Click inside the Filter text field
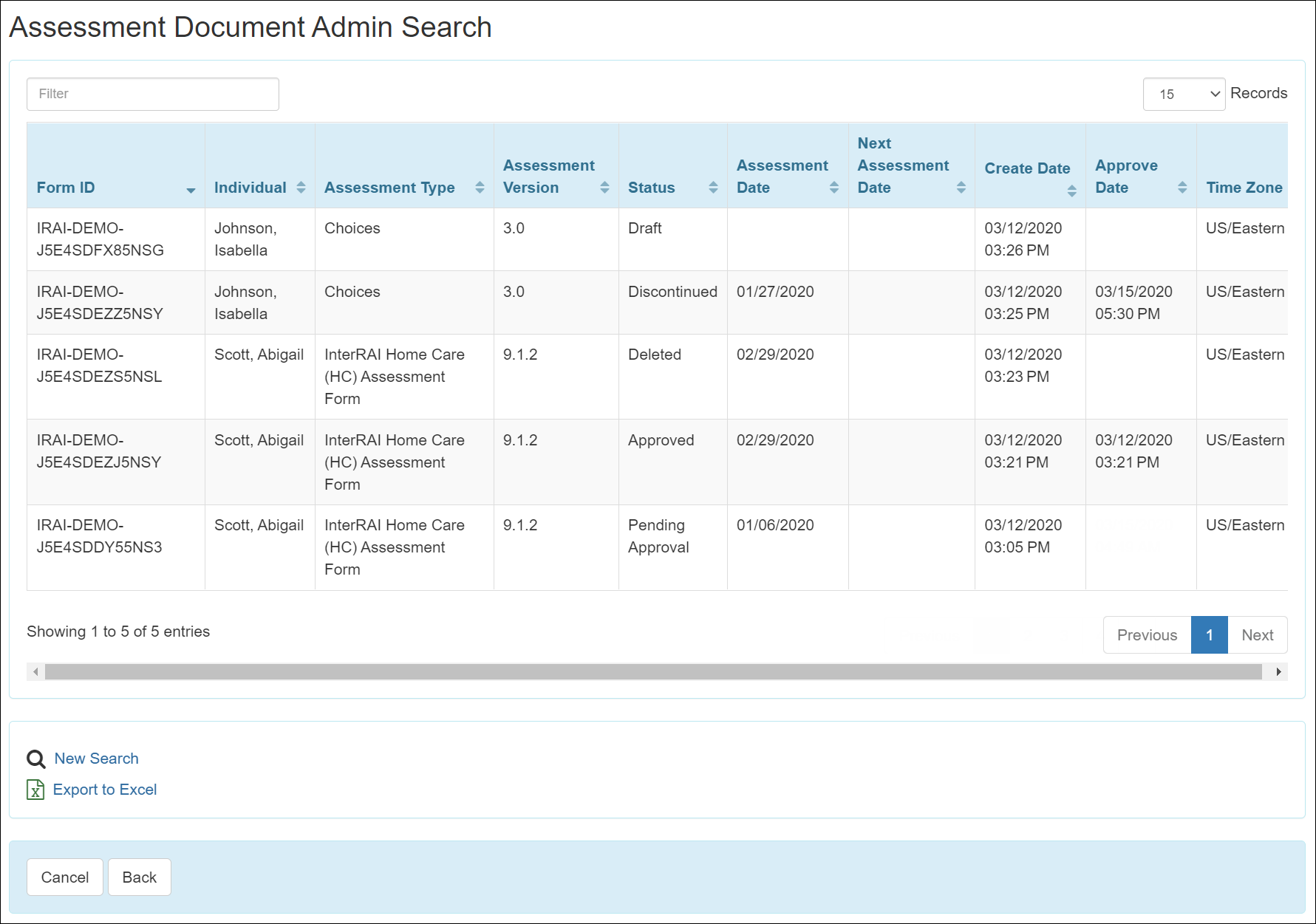This screenshot has width=1316, height=924. pyautogui.click(x=153, y=94)
